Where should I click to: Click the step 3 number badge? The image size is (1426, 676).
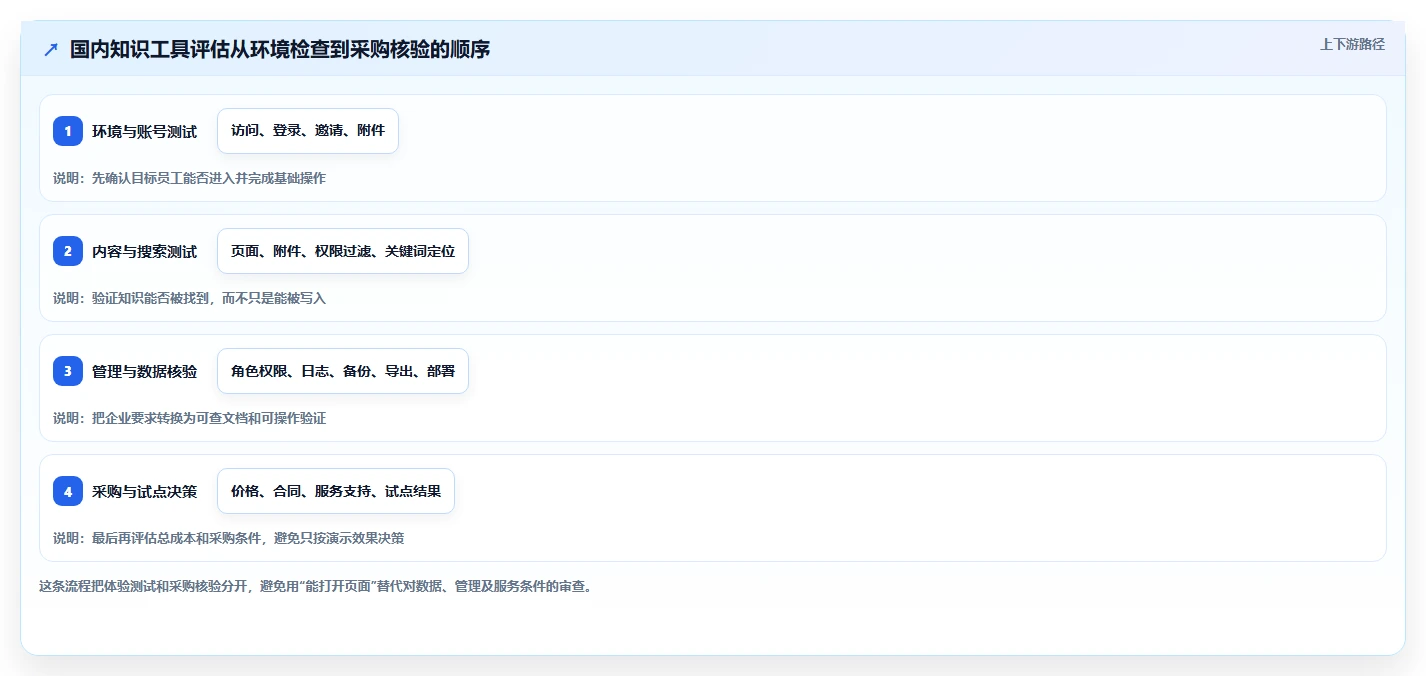(x=68, y=371)
